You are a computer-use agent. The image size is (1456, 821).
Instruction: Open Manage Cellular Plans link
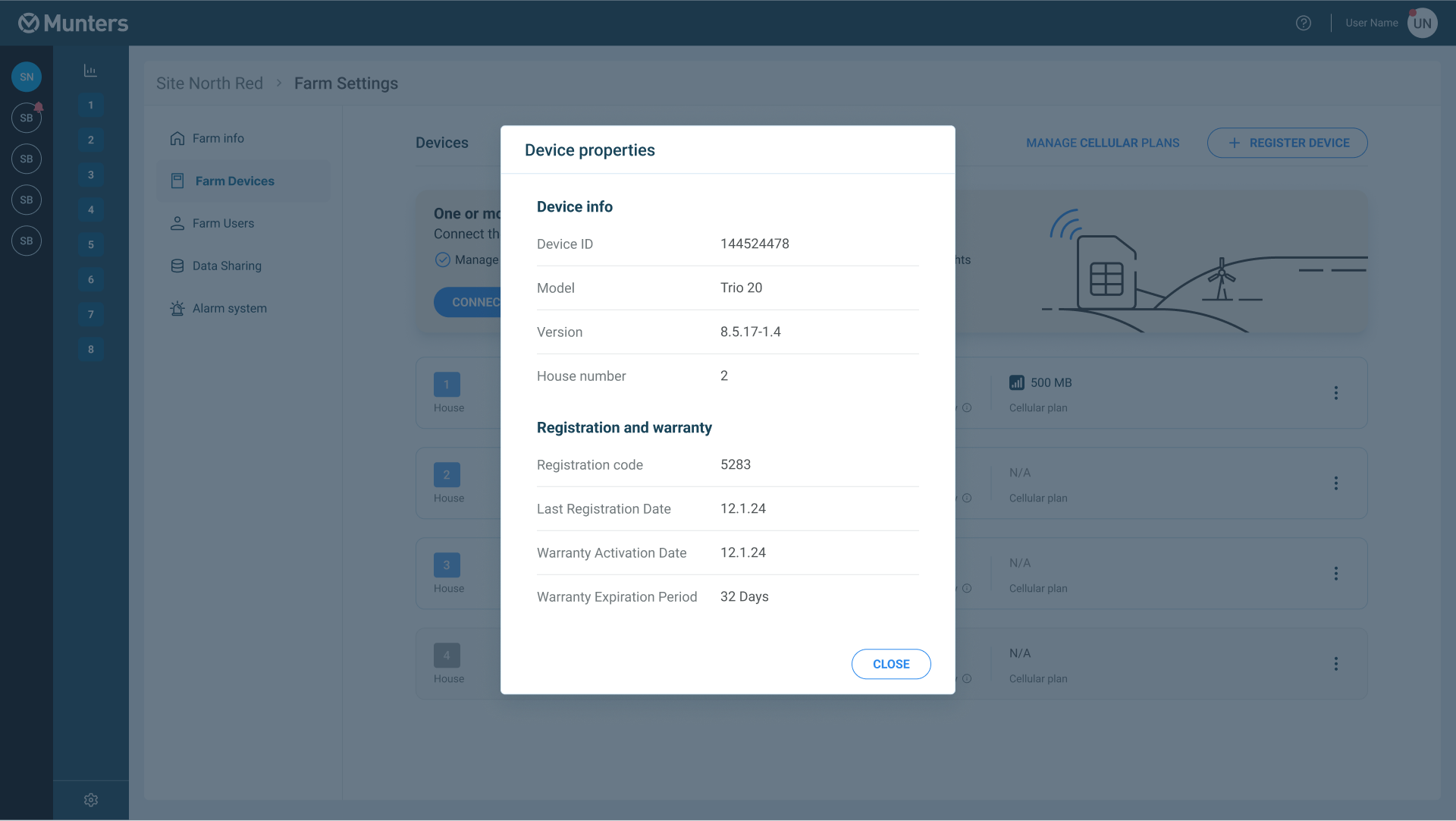1102,143
